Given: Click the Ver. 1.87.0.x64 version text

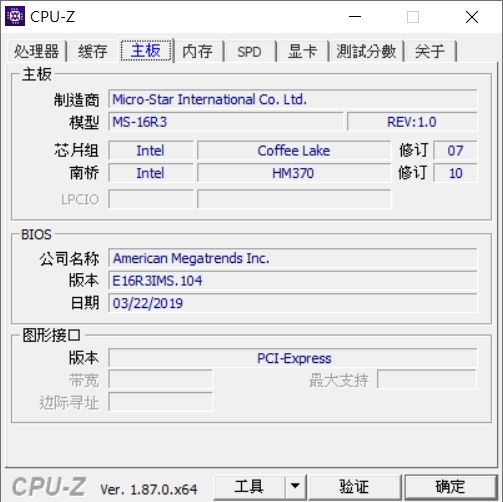Looking at the screenshot, I should pos(149,489).
